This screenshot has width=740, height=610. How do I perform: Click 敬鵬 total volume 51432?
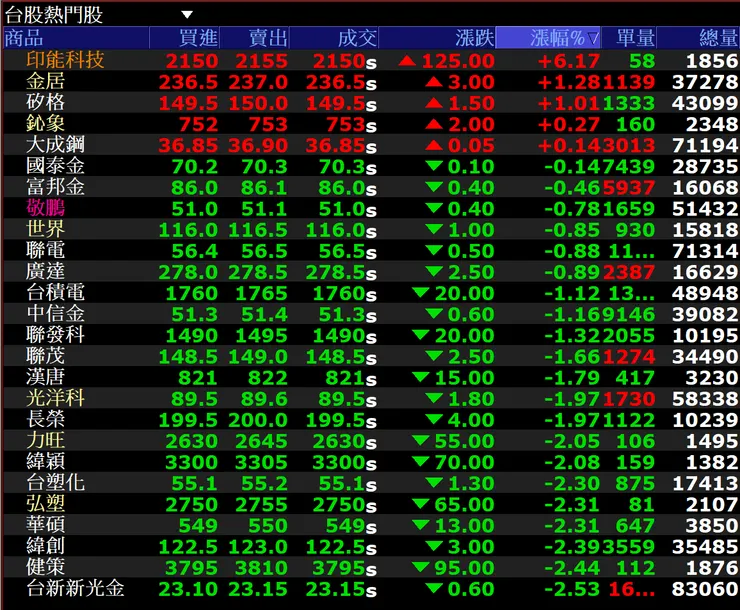[x=705, y=209]
